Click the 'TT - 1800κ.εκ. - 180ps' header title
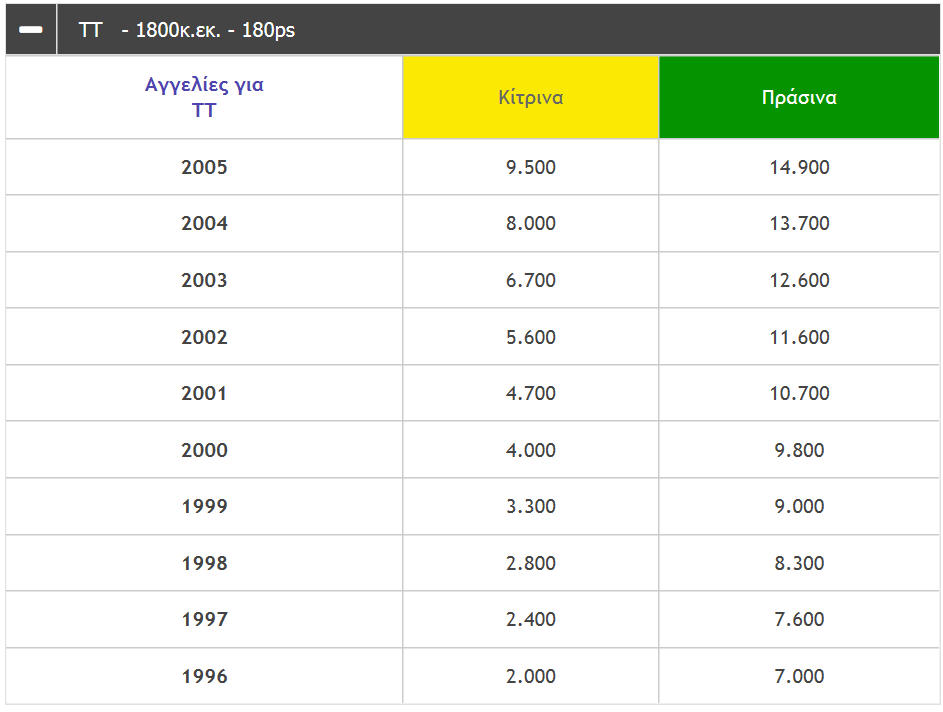This screenshot has width=943, height=712. tap(187, 29)
